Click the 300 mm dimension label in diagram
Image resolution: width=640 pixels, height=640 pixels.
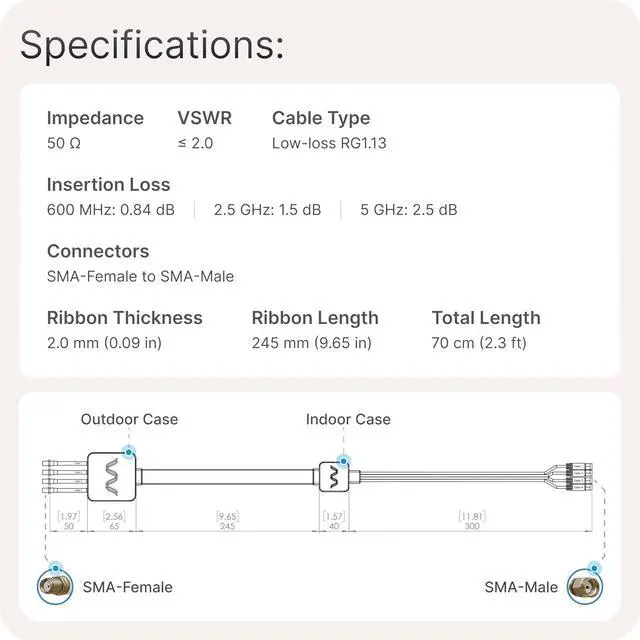coord(472,526)
